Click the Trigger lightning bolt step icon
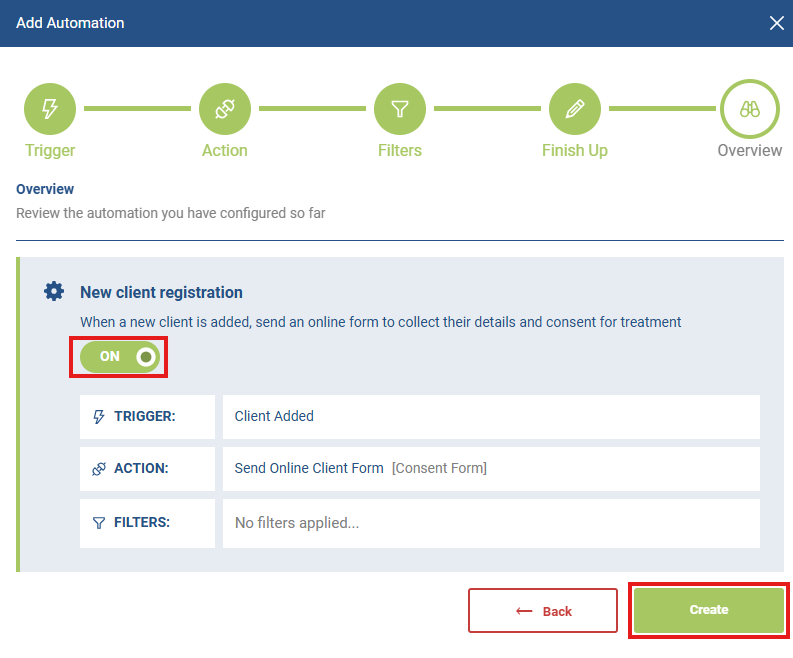The height and width of the screenshot is (658, 793). pos(50,109)
